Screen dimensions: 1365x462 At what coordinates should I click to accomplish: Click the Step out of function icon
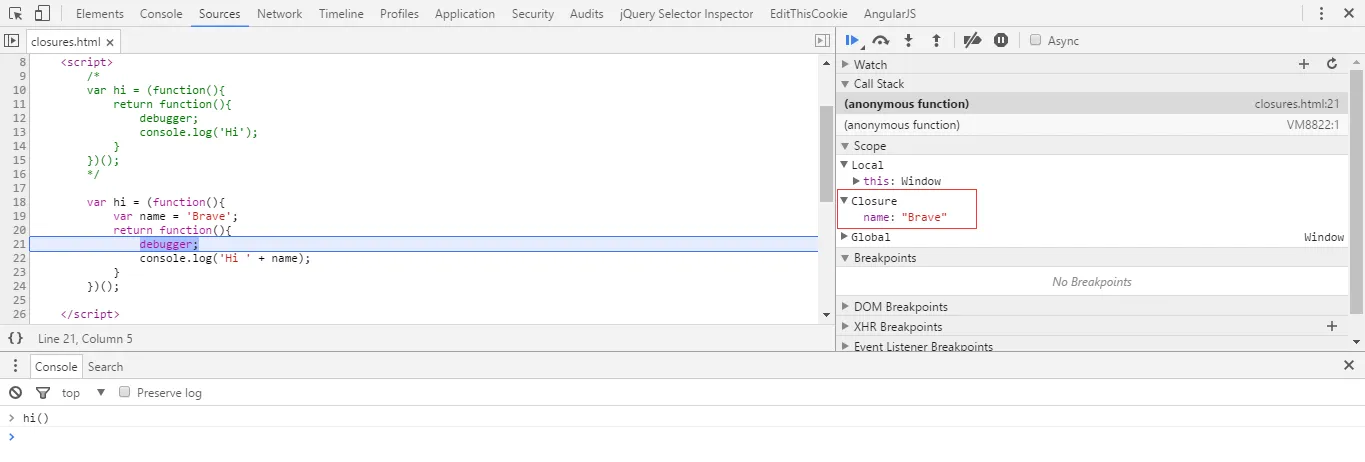click(936, 41)
